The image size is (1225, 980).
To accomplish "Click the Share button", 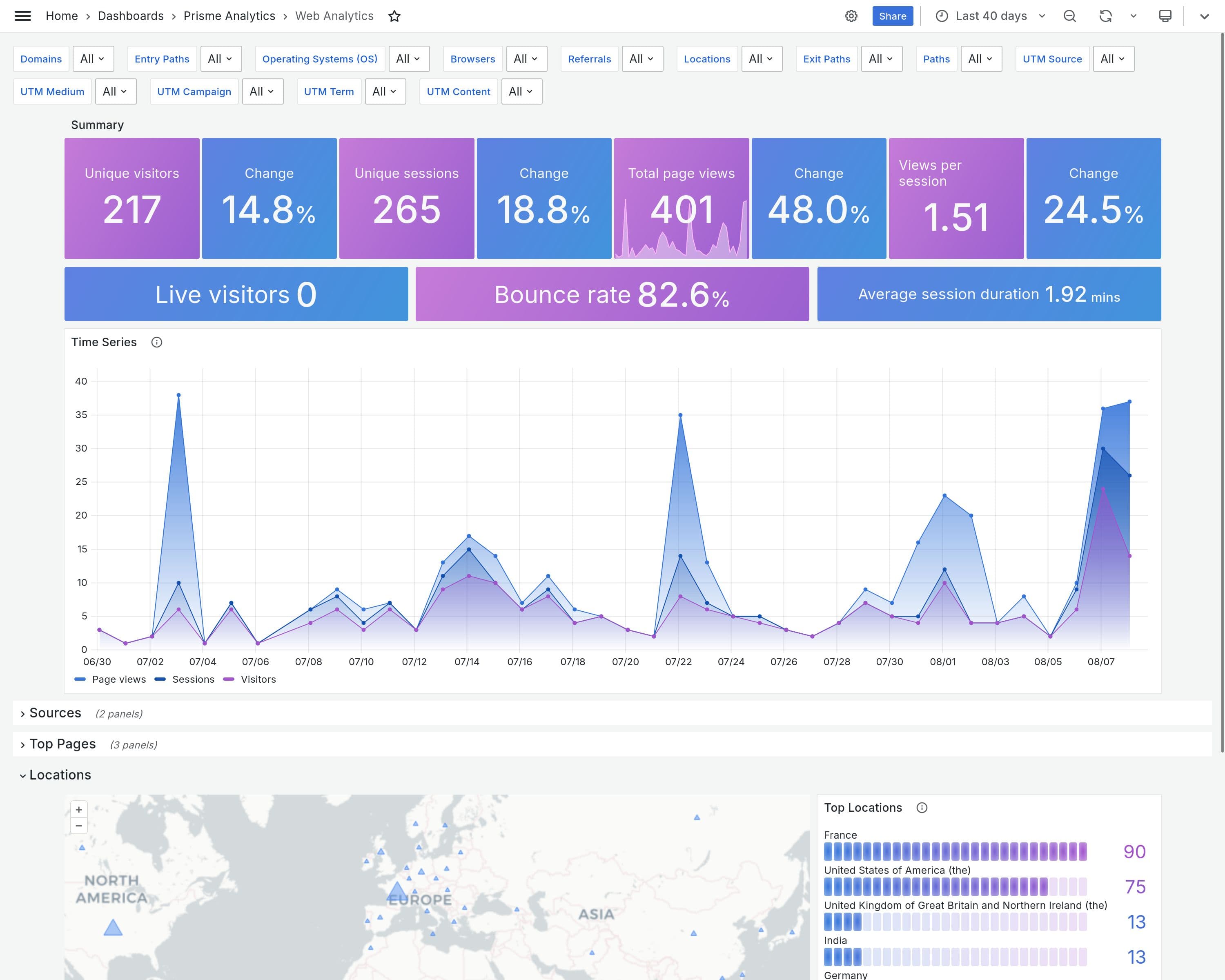I will click(x=892, y=16).
